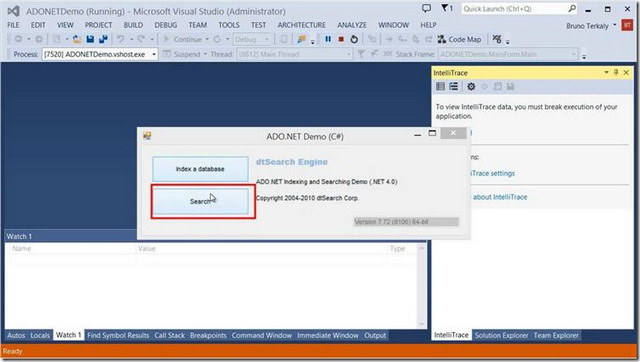The width and height of the screenshot is (640, 362).
Task: Close the IntelliTrace panel
Action: 626,72
